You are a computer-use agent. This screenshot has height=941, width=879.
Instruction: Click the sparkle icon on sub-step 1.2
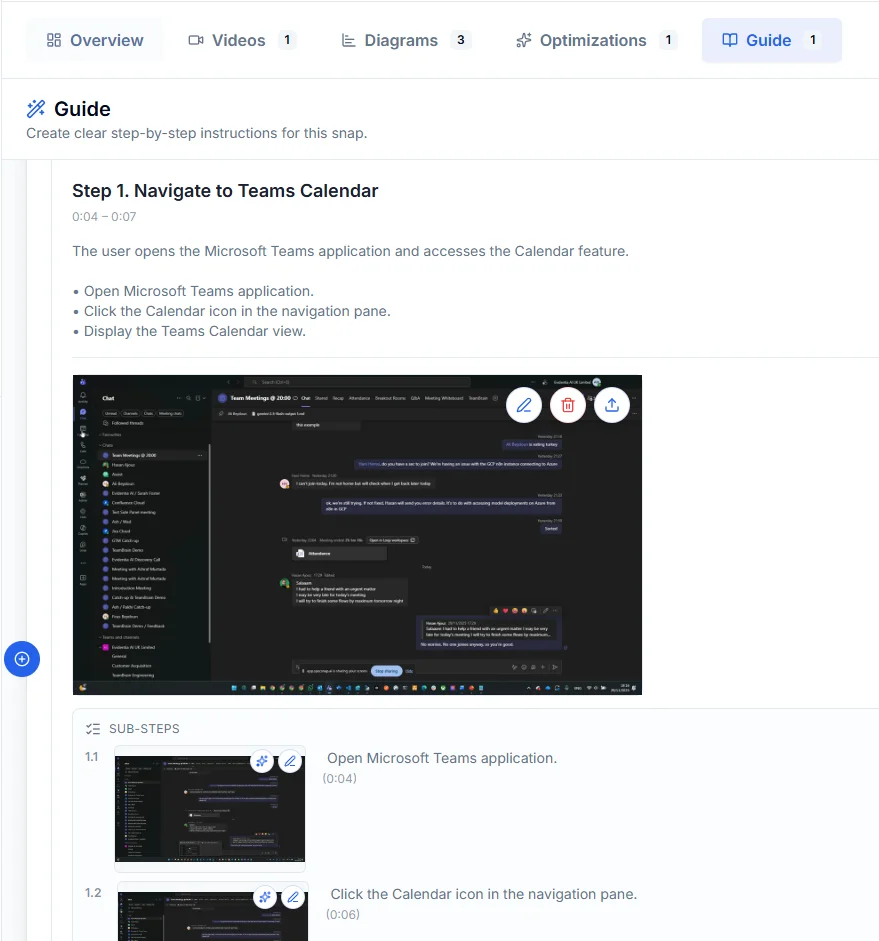coord(265,897)
